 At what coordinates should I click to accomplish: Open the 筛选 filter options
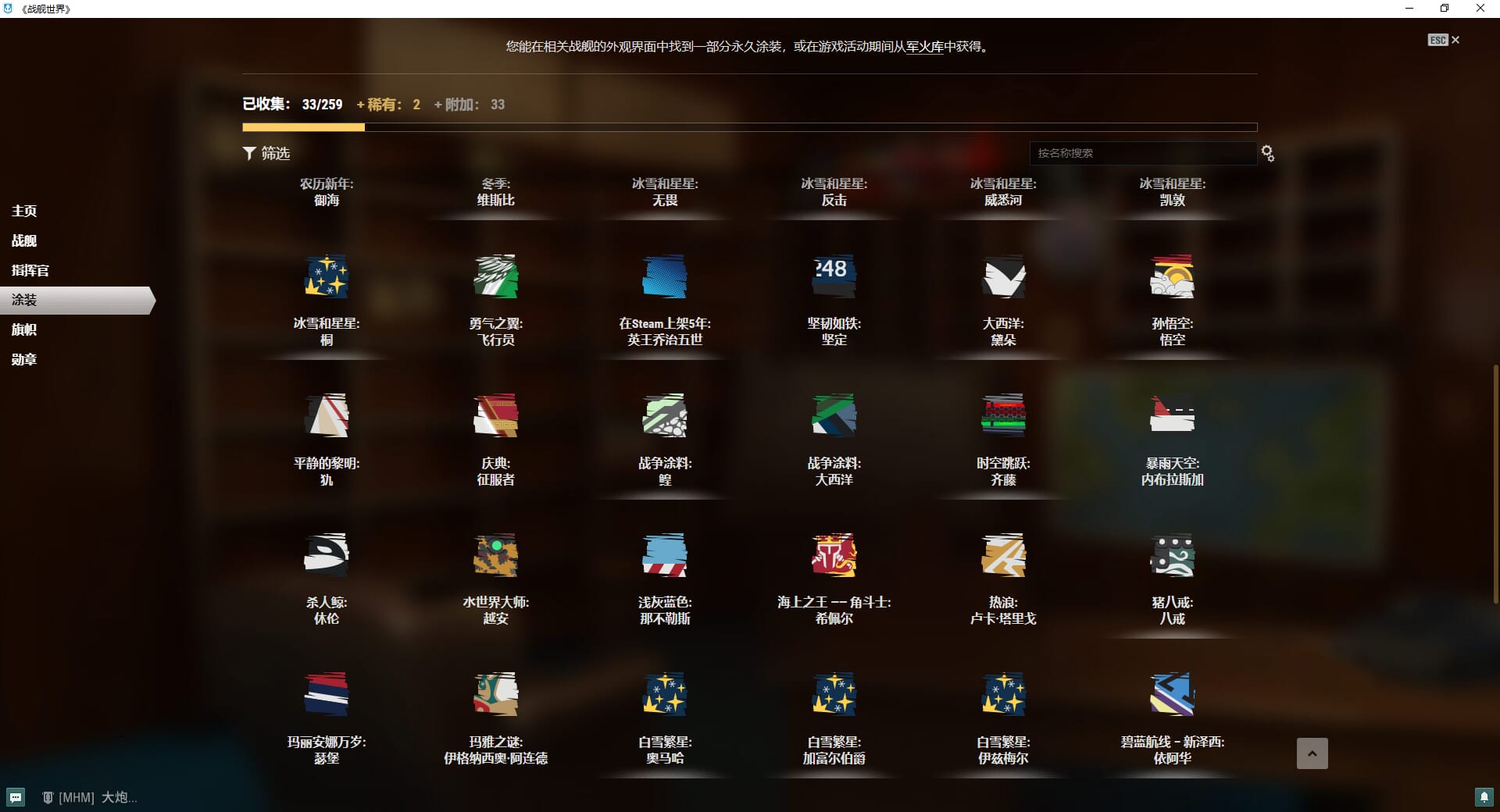[266, 154]
